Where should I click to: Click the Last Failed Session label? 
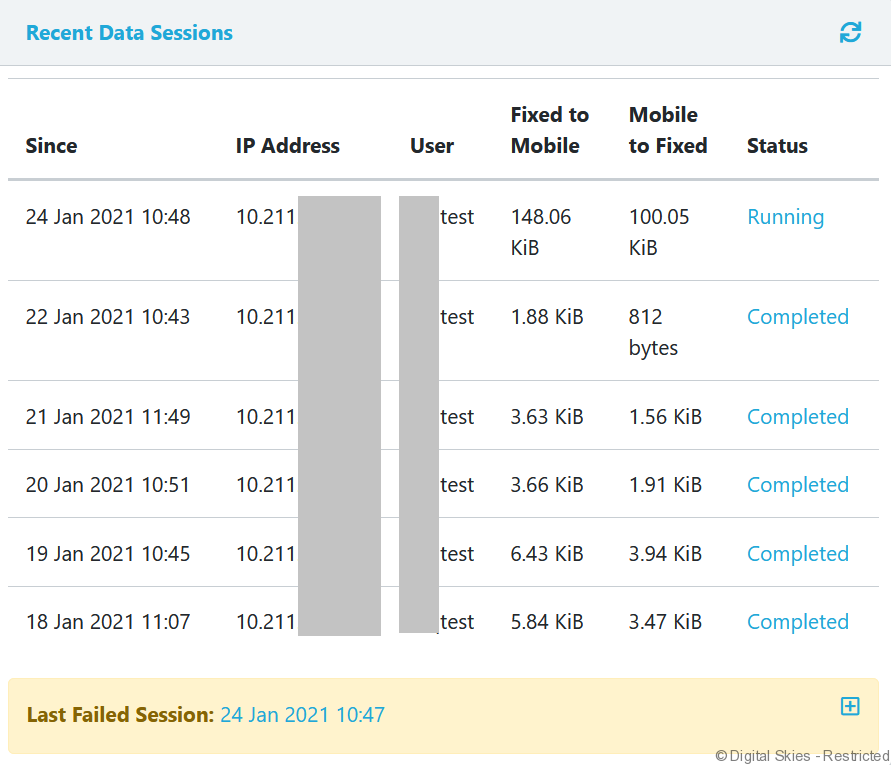[120, 715]
